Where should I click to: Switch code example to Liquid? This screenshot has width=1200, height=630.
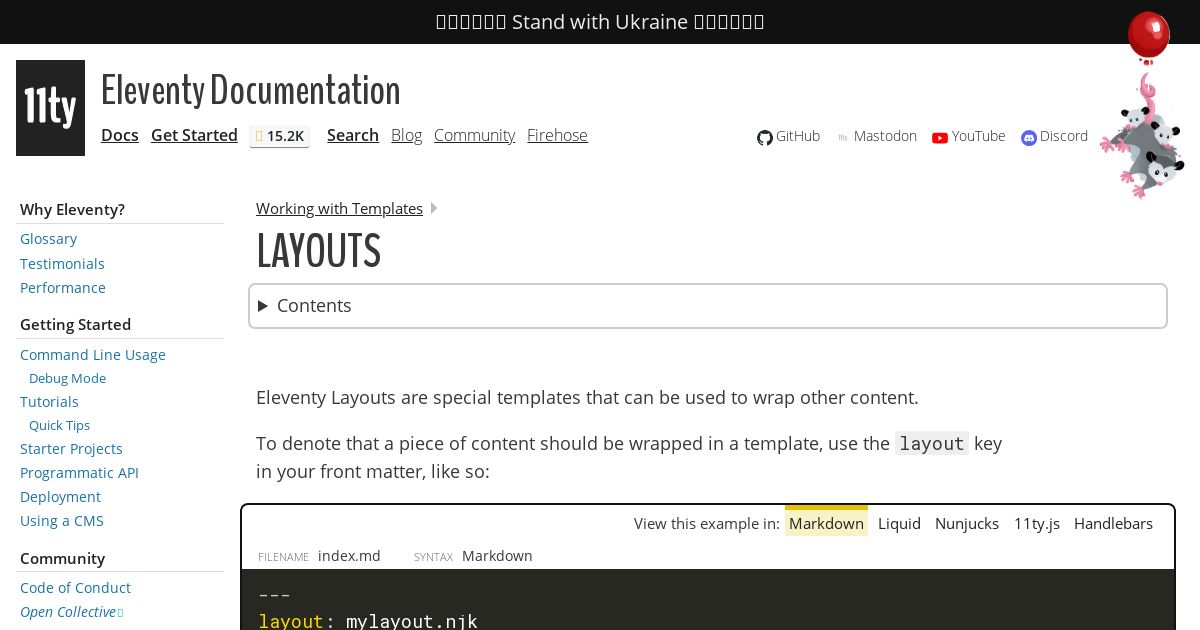tap(899, 523)
